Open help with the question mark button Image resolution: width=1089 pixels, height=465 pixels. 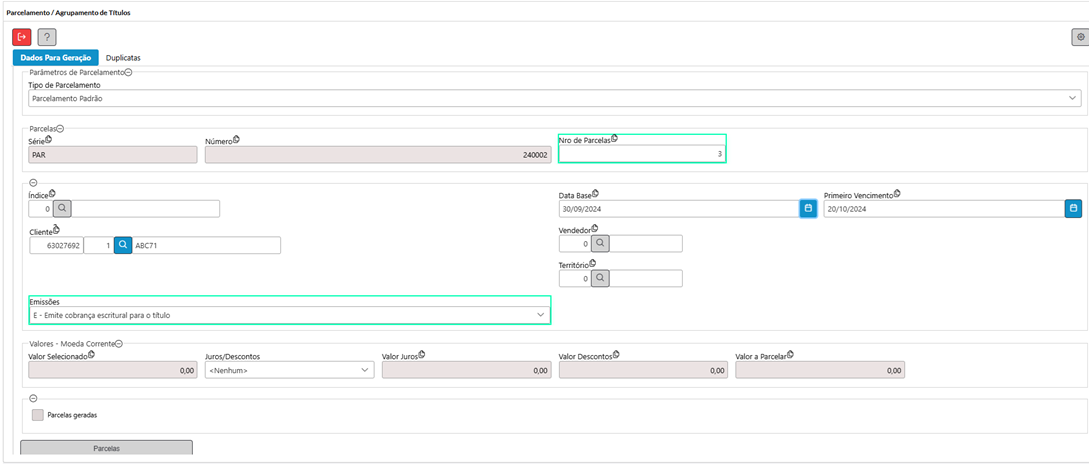click(x=47, y=37)
